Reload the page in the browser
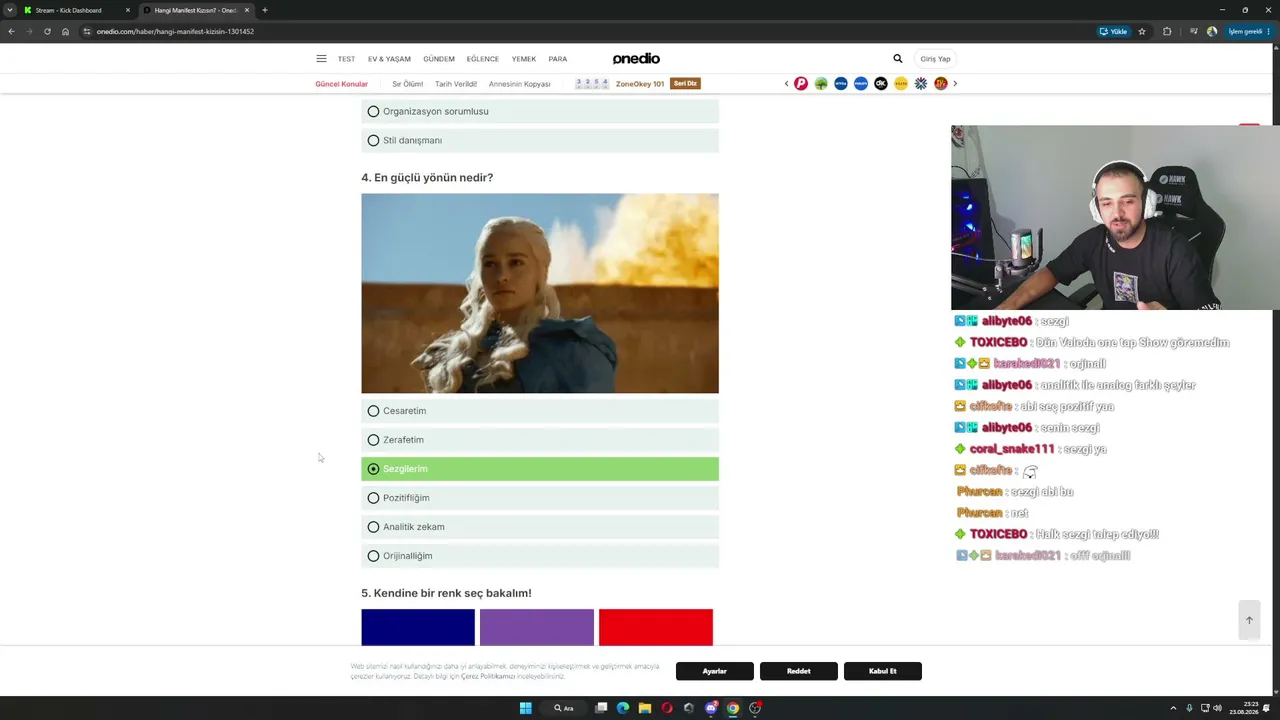 coord(47,31)
